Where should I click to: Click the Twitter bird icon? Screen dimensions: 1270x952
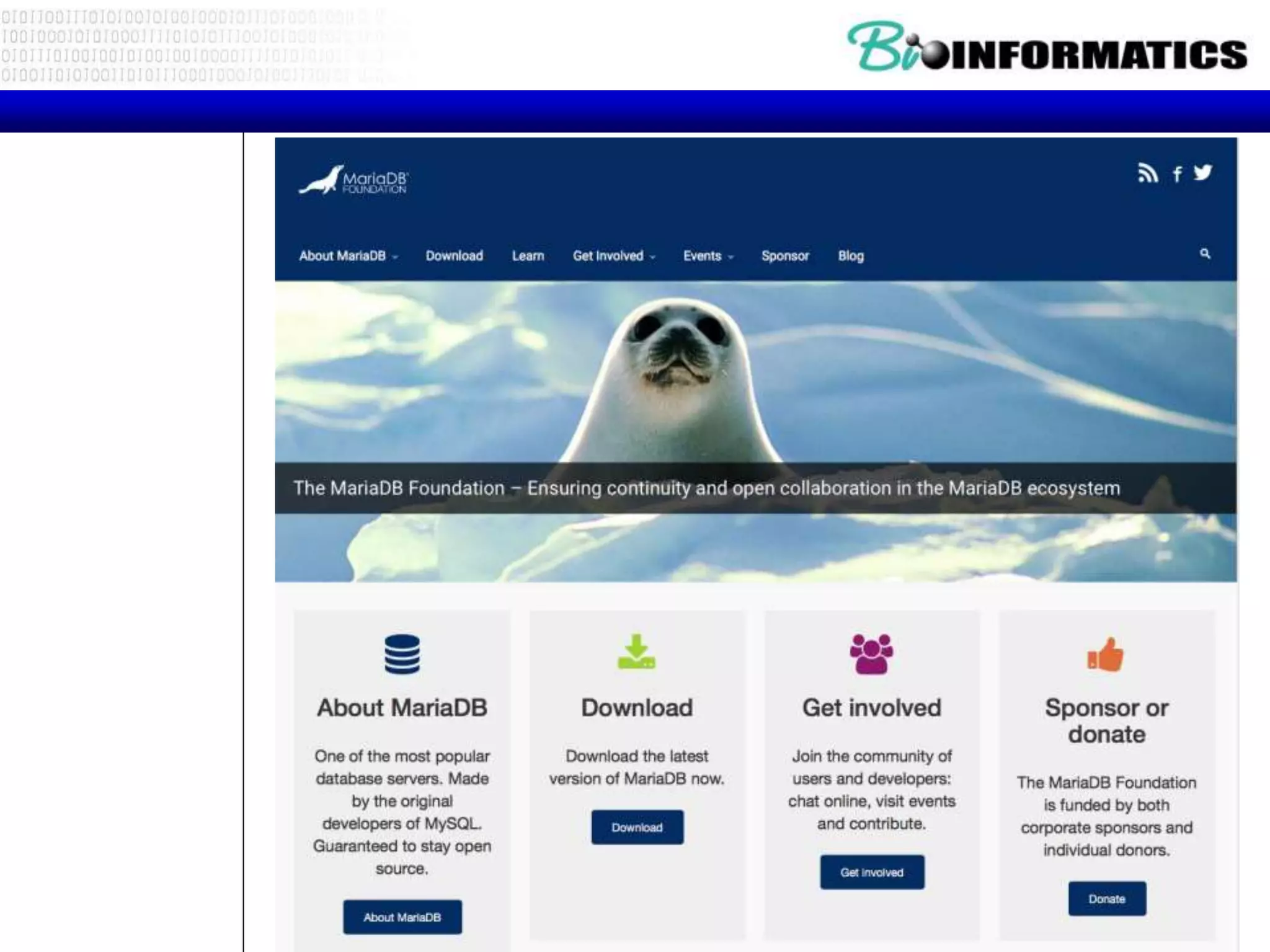pos(1202,172)
